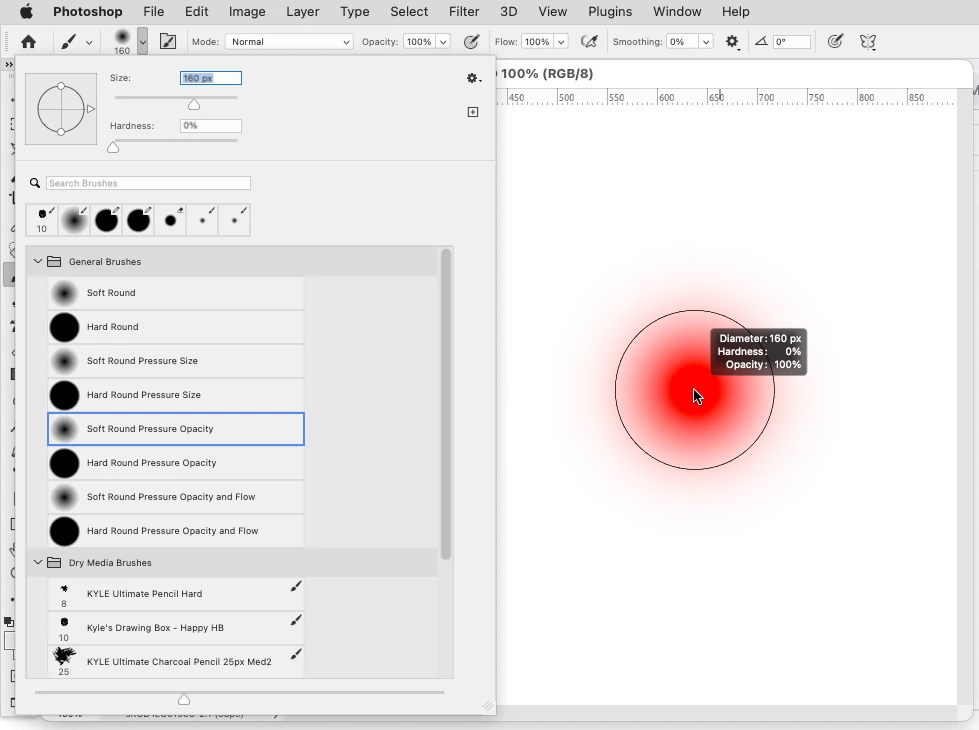This screenshot has width=979, height=730.
Task: Open the Edit menu
Action: [x=197, y=11]
